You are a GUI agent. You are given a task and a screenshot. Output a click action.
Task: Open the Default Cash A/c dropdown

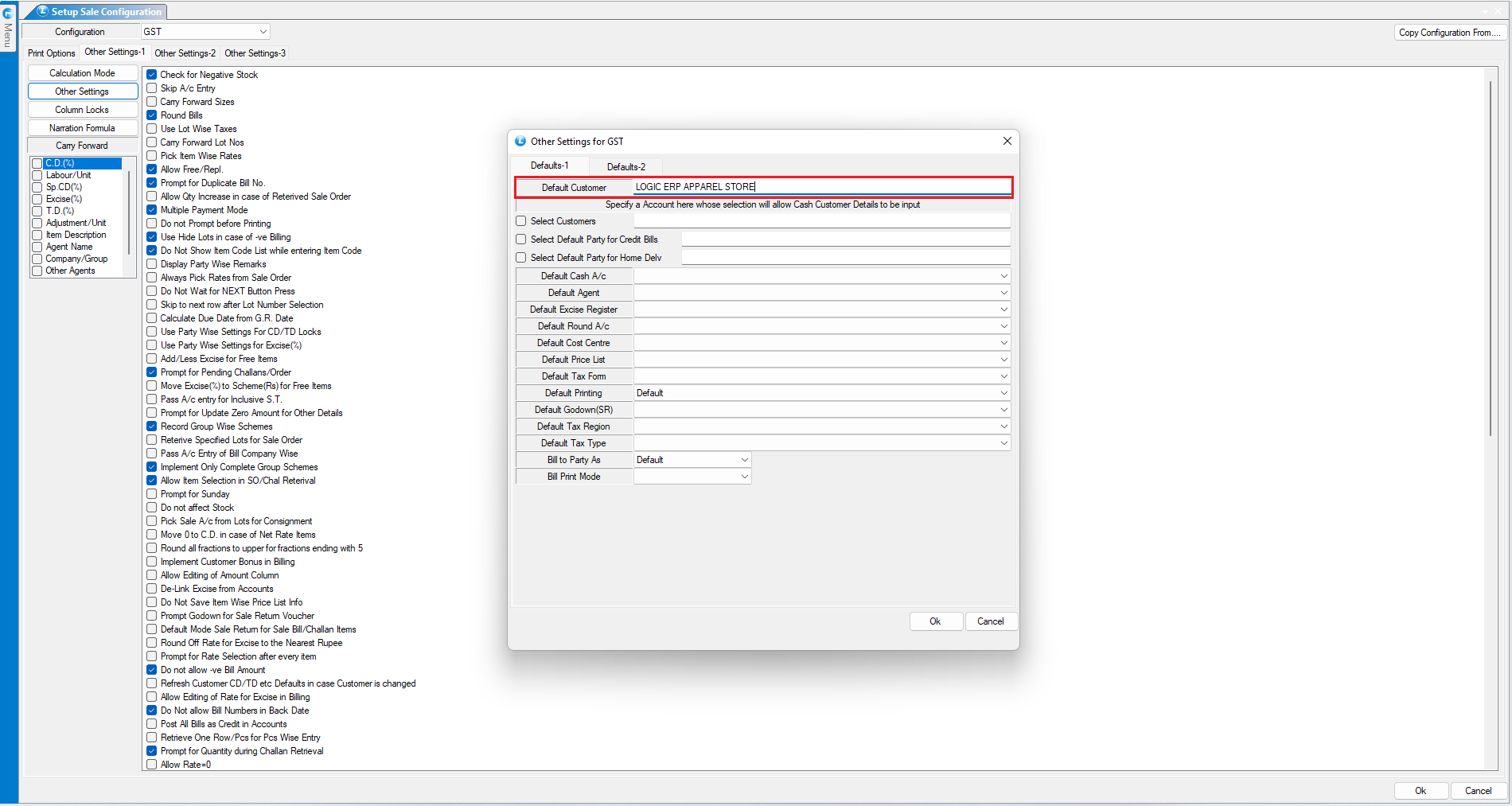click(1003, 276)
